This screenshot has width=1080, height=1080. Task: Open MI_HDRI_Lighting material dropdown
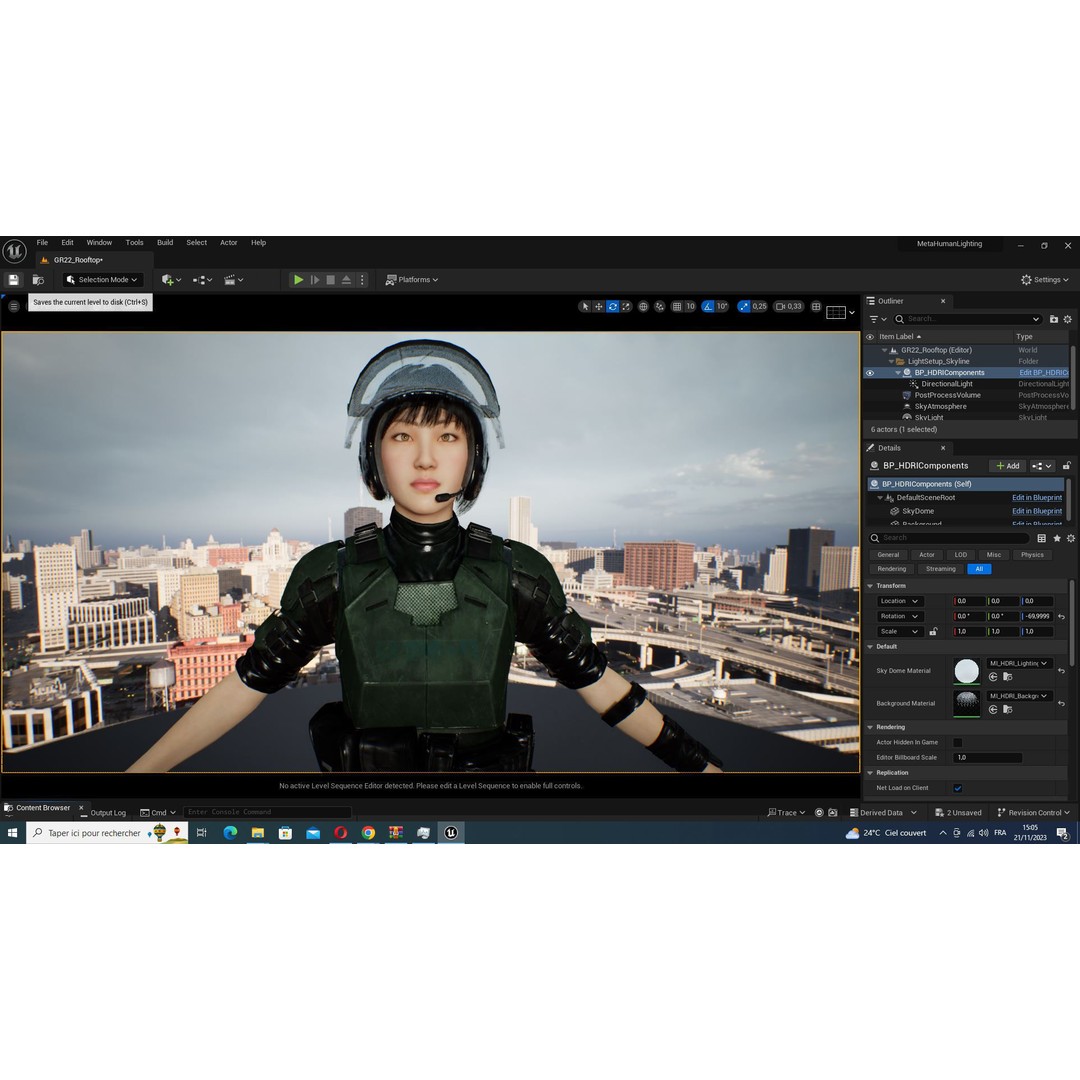1020,663
